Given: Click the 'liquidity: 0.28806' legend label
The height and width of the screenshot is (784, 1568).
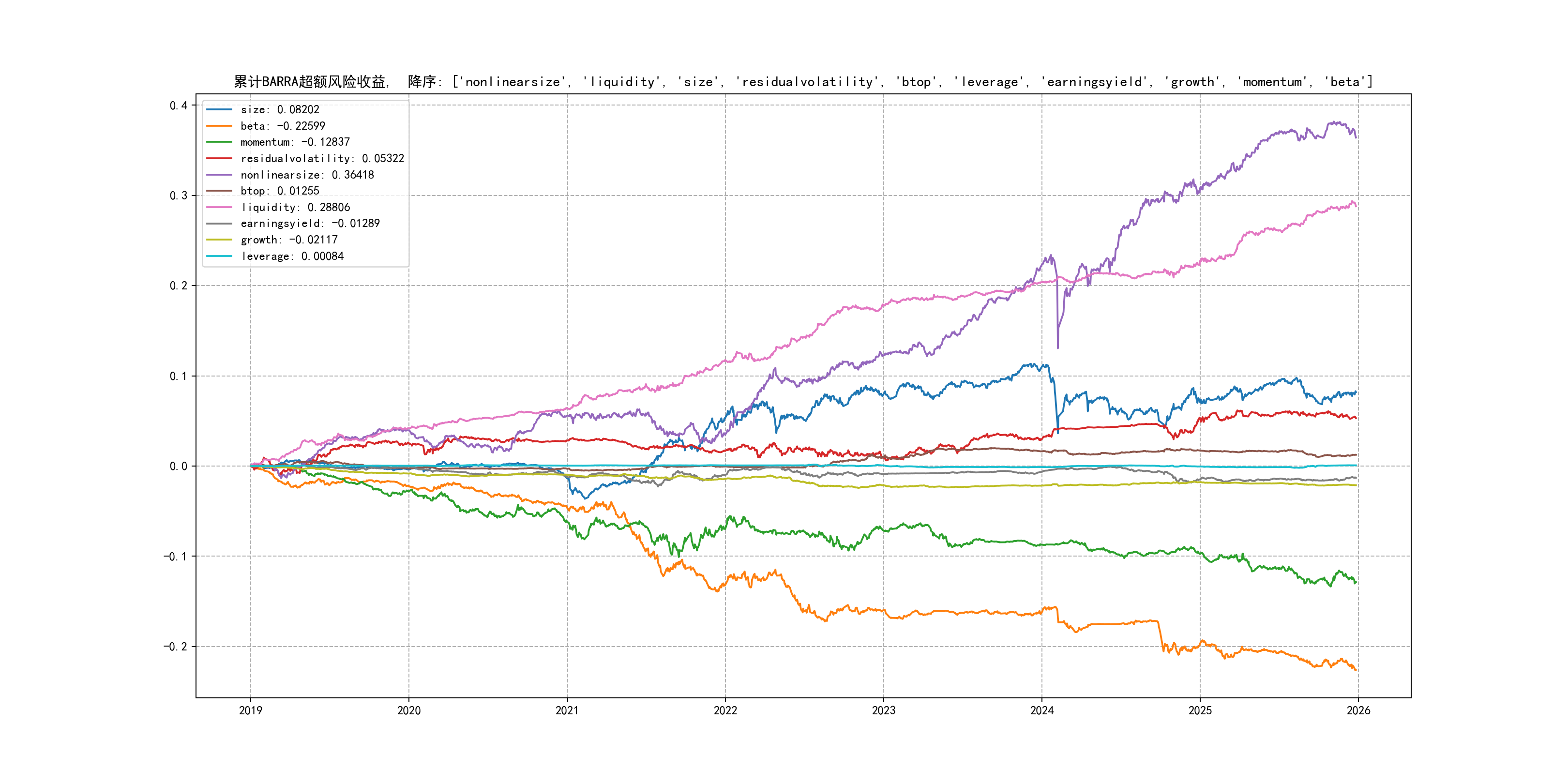Looking at the screenshot, I should [x=295, y=208].
